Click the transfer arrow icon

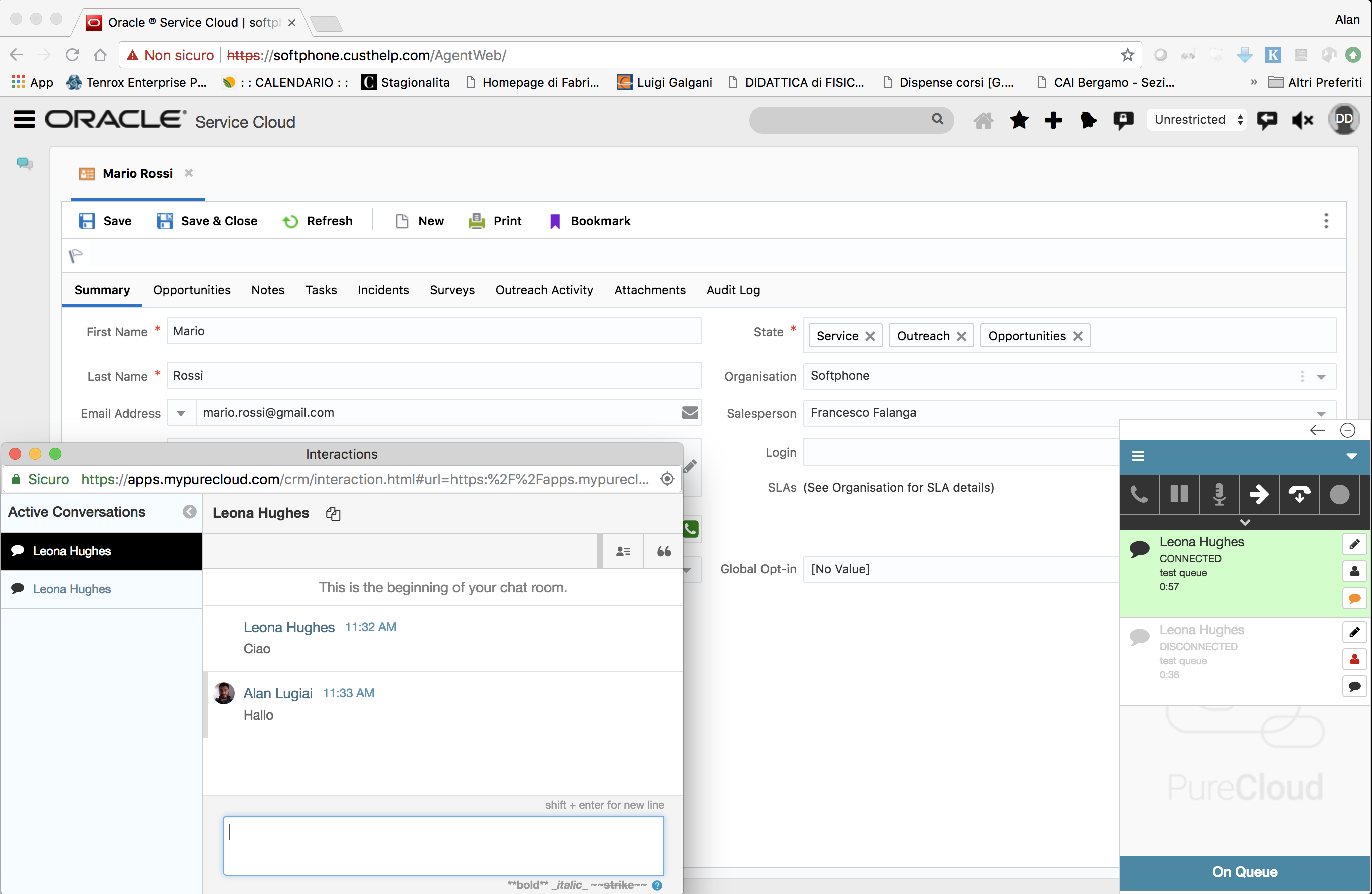[x=1259, y=494]
